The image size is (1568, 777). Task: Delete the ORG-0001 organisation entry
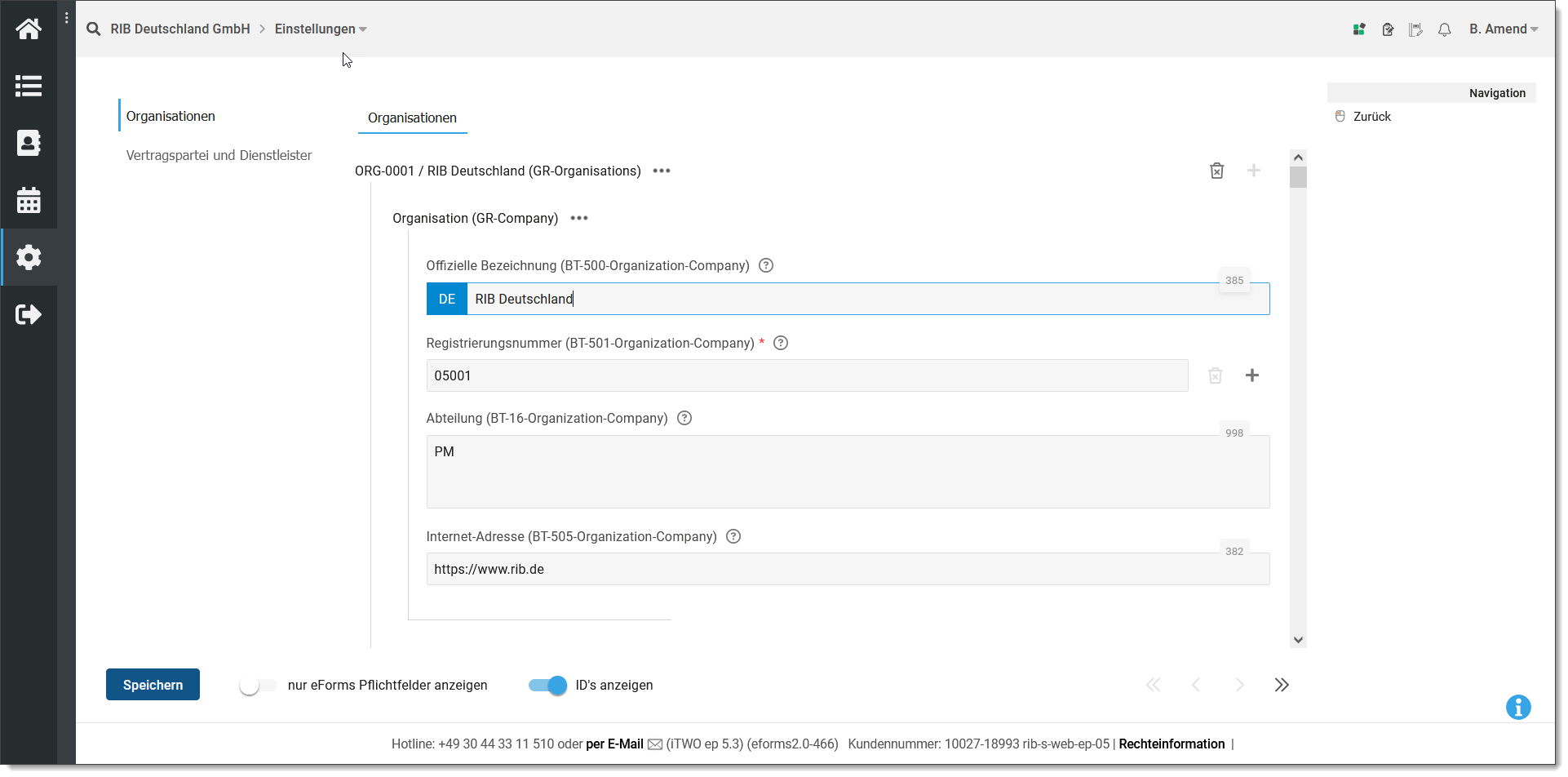(x=1216, y=171)
